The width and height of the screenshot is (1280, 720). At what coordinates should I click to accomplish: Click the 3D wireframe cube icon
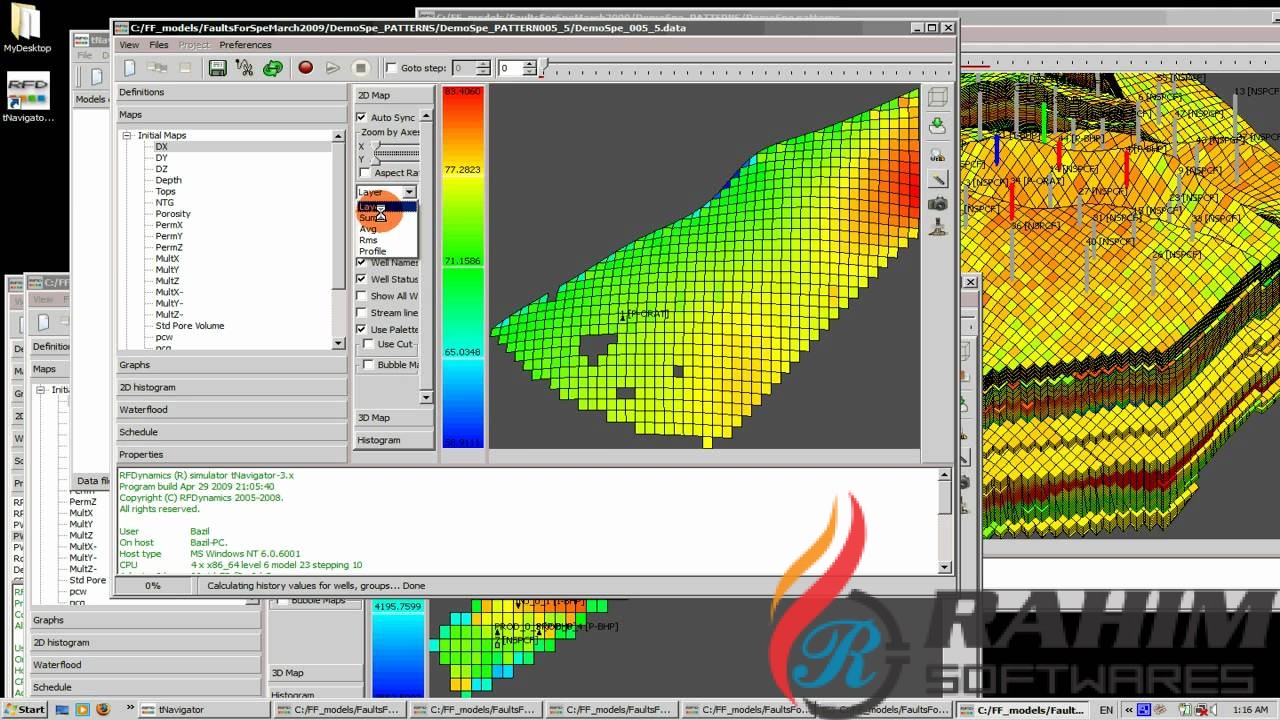point(937,97)
